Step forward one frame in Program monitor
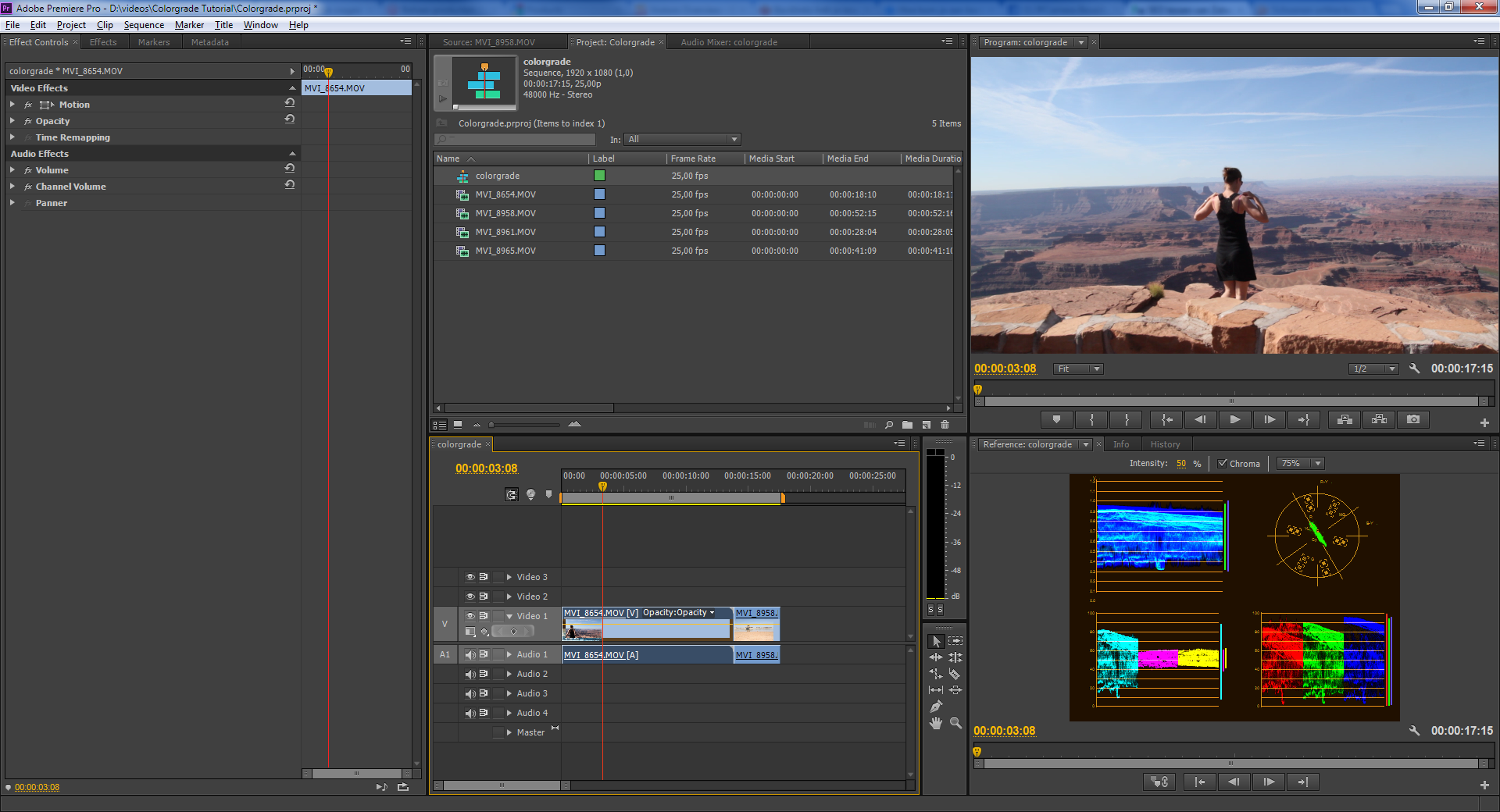Viewport: 1500px width, 812px height. point(1270,419)
